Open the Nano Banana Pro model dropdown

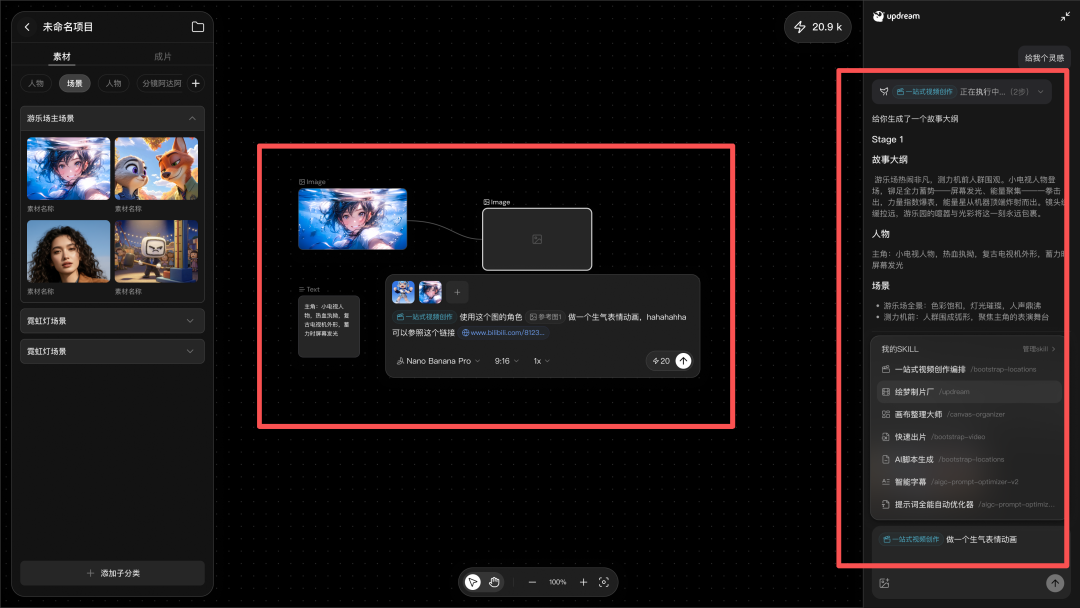point(438,361)
